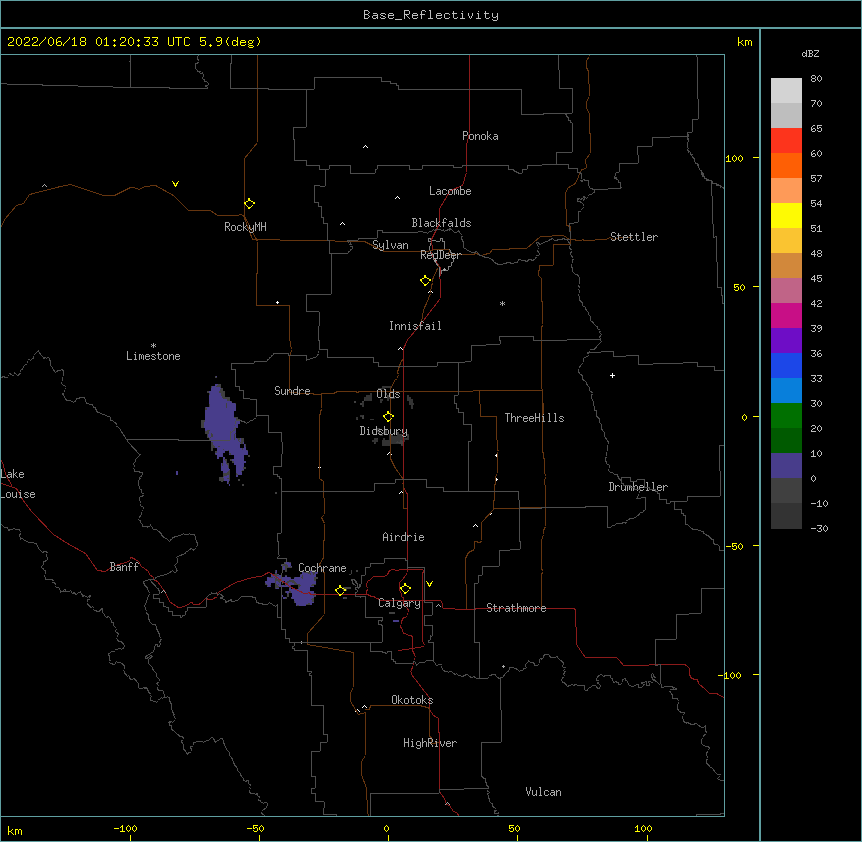
Task: Click the HighRiver label
Action: [430, 743]
